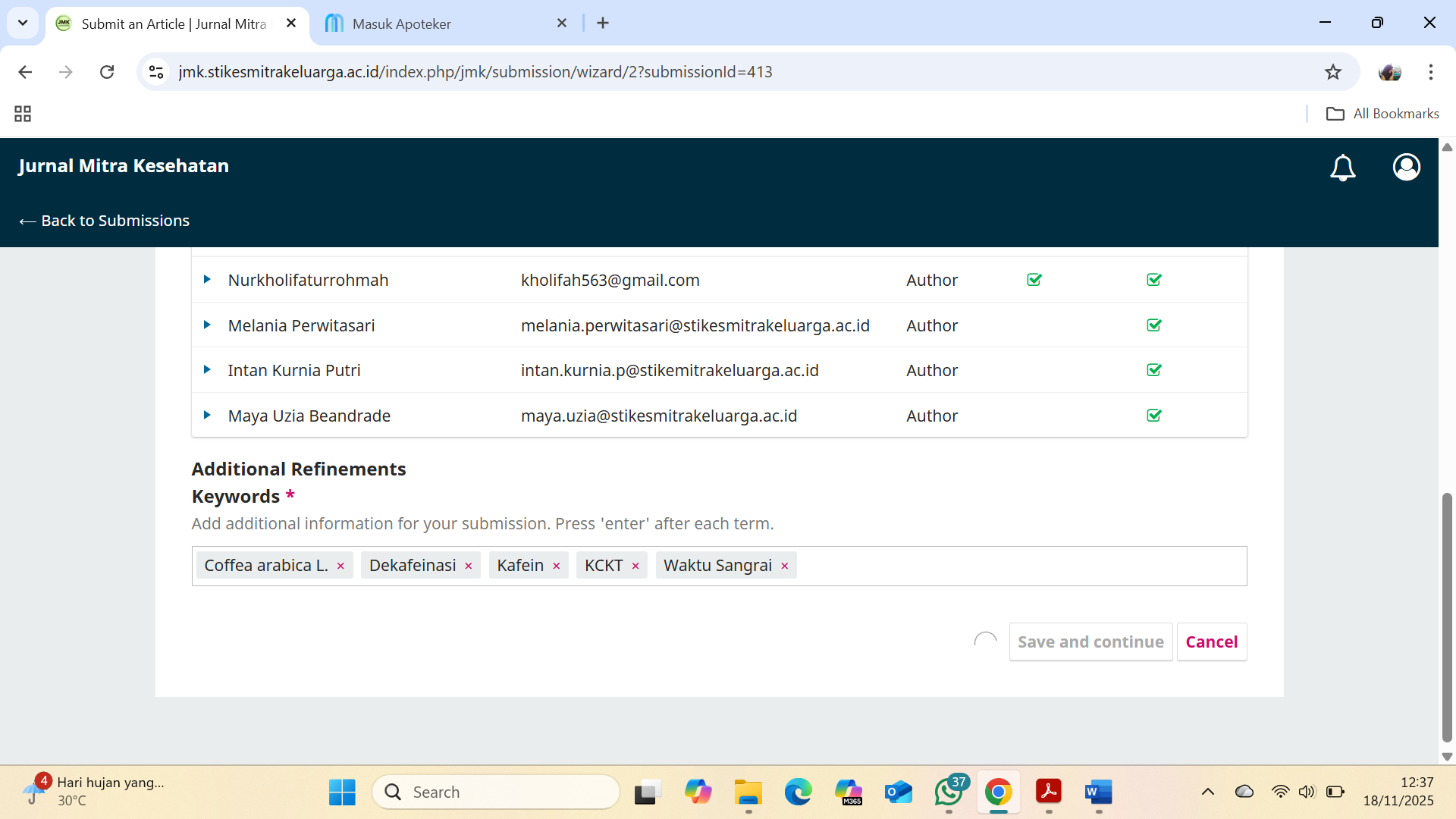Open the tab search dropdown arrow
Viewport: 1456px width, 819px height.
23,23
